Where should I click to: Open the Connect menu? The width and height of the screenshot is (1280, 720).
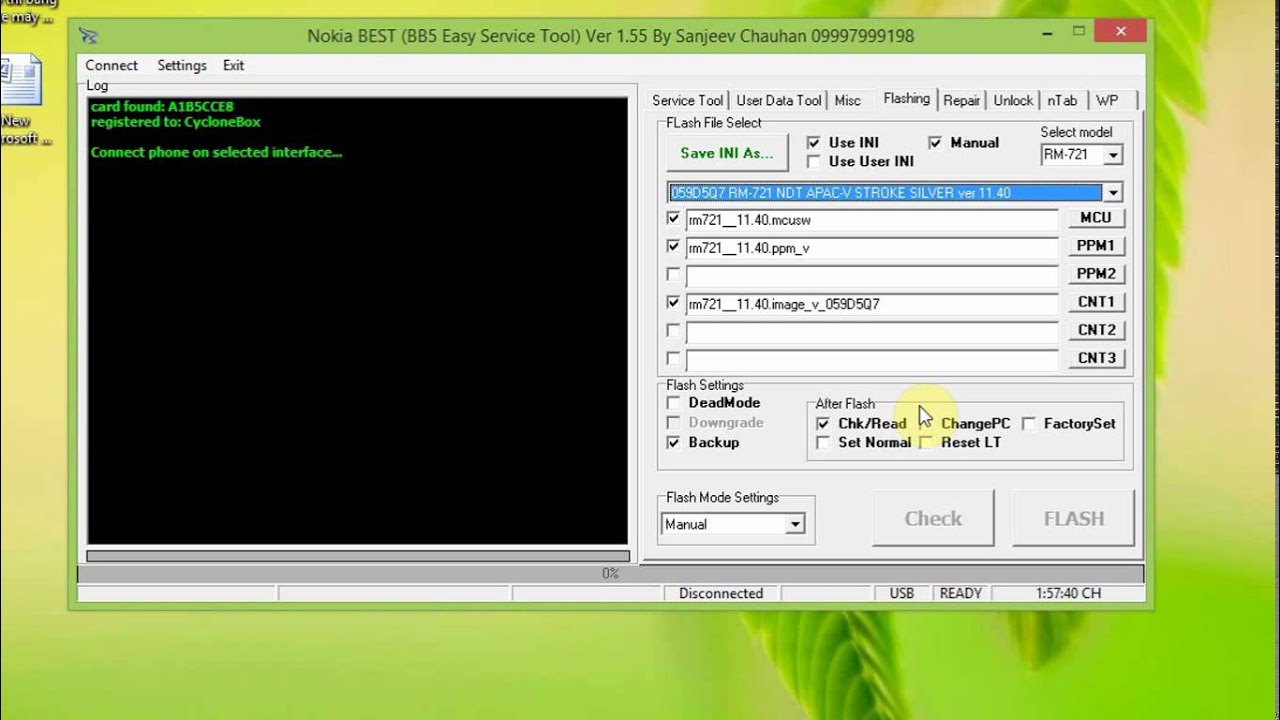tap(111, 65)
